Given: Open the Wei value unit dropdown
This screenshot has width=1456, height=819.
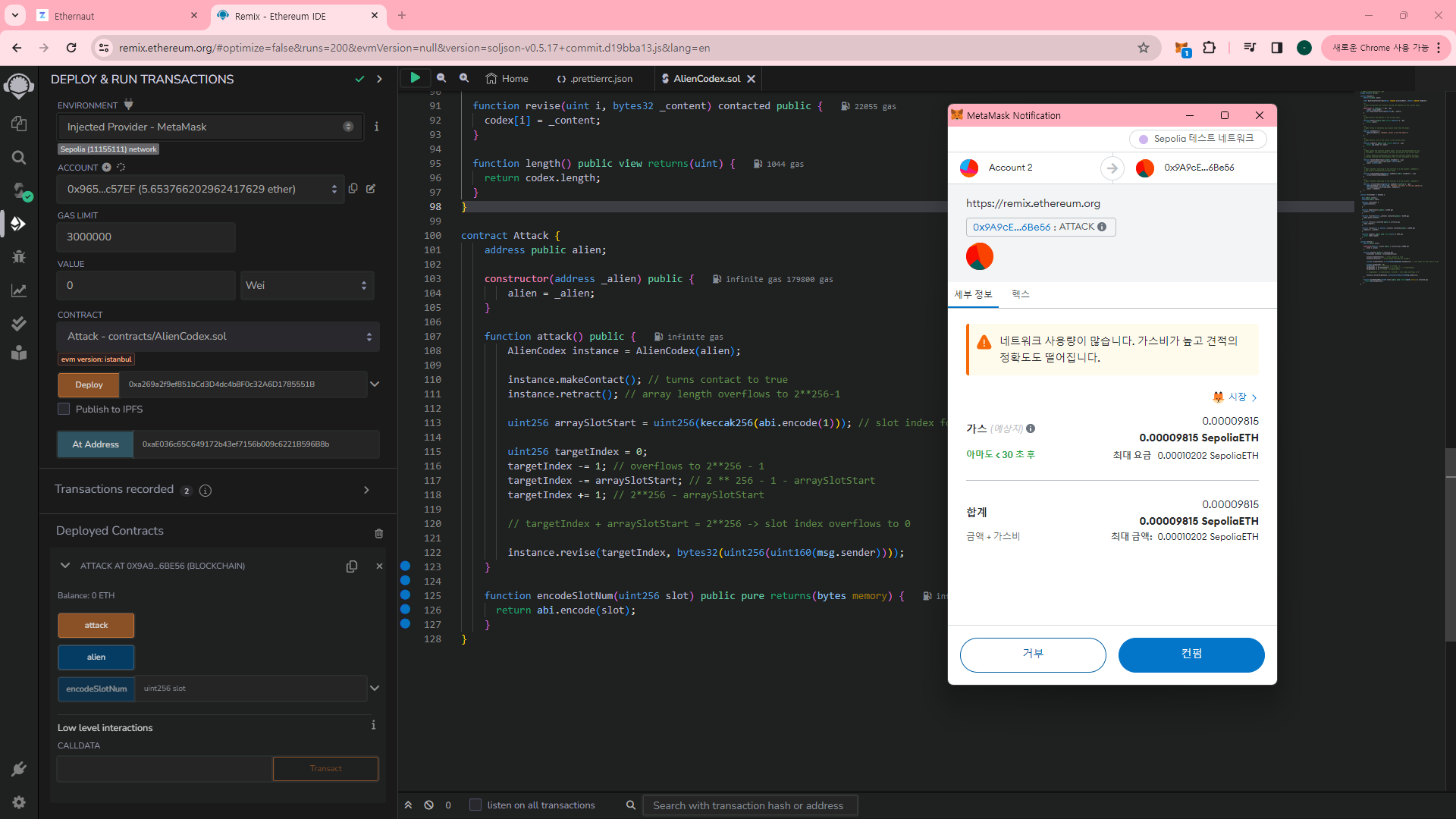Looking at the screenshot, I should point(307,286).
